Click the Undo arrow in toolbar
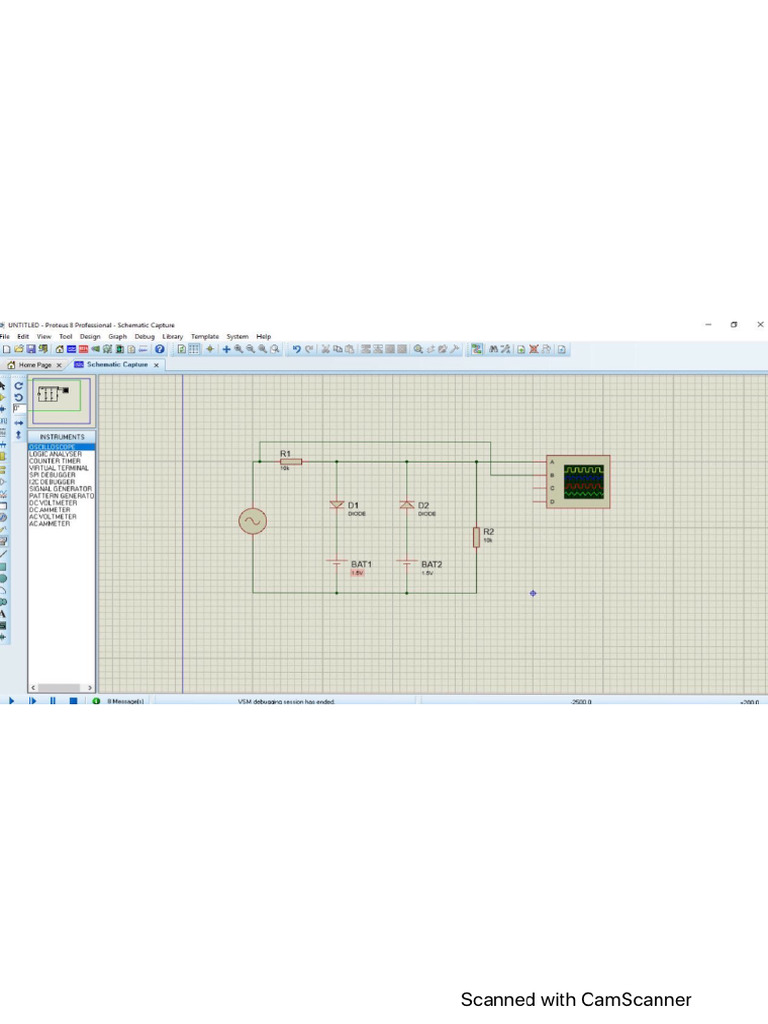Image resolution: width=768 pixels, height=1024 pixels. click(296, 349)
